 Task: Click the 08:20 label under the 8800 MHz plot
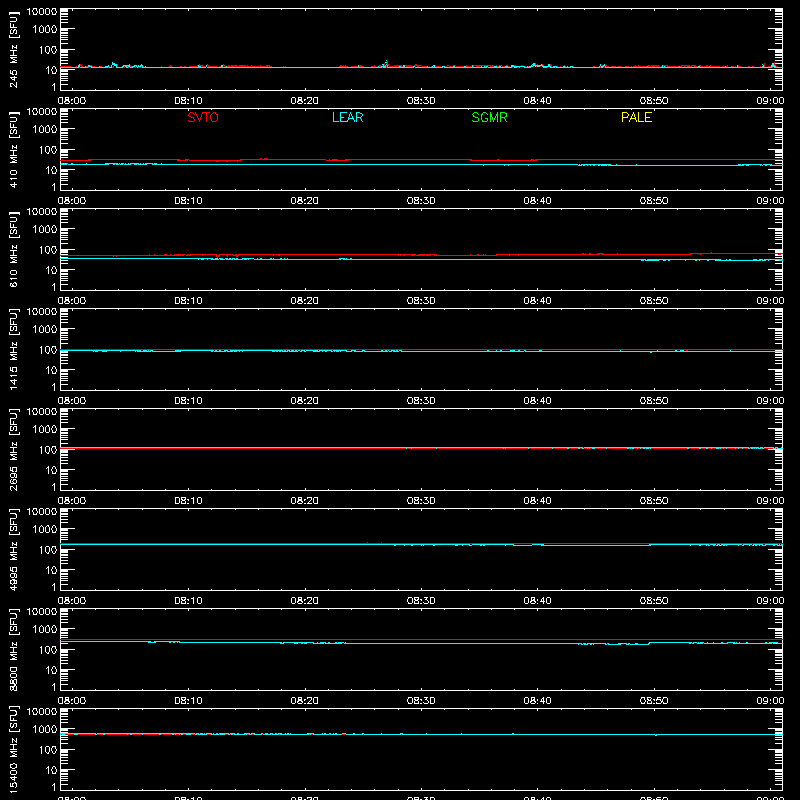coord(305,701)
